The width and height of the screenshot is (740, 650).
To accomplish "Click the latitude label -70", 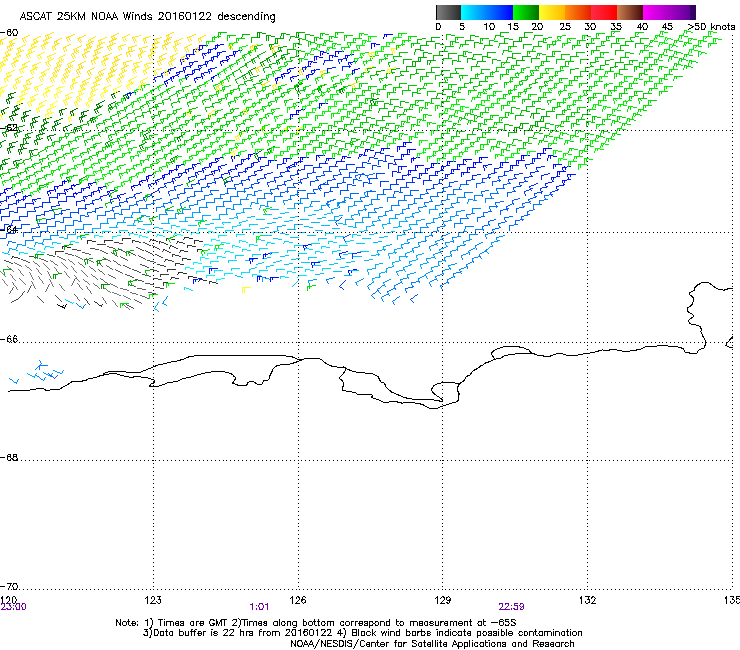I will (x=9, y=586).
